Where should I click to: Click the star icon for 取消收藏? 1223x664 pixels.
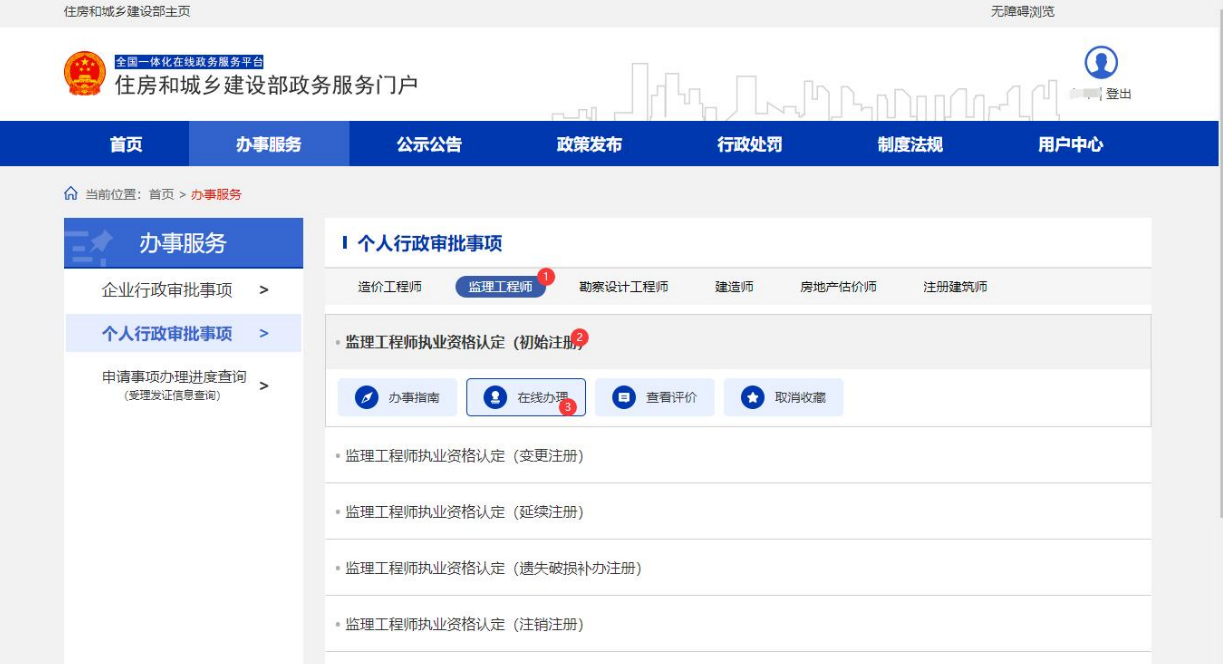tap(752, 398)
